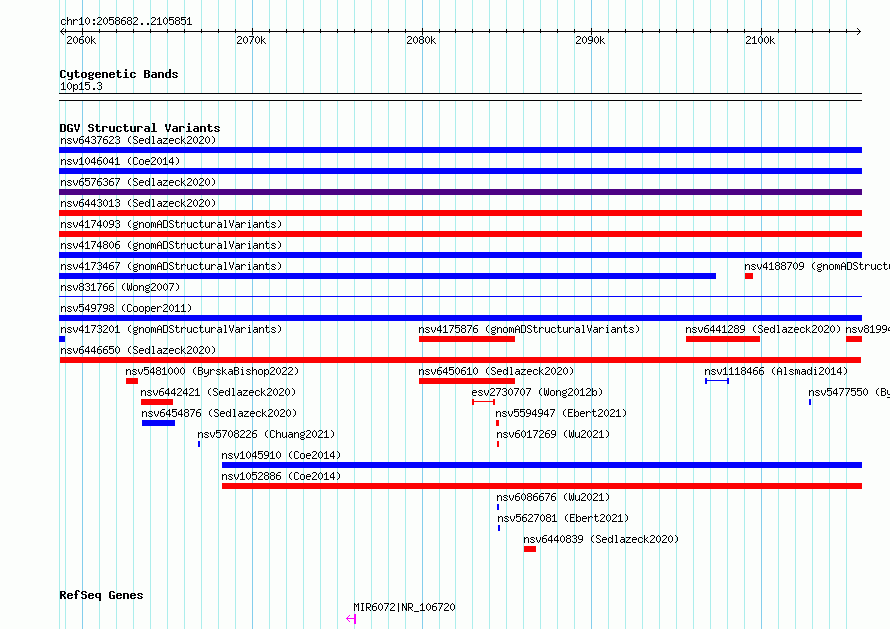
Task: Select nsv5481000 (ByrskaBishop2022) label
Action: [212, 371]
